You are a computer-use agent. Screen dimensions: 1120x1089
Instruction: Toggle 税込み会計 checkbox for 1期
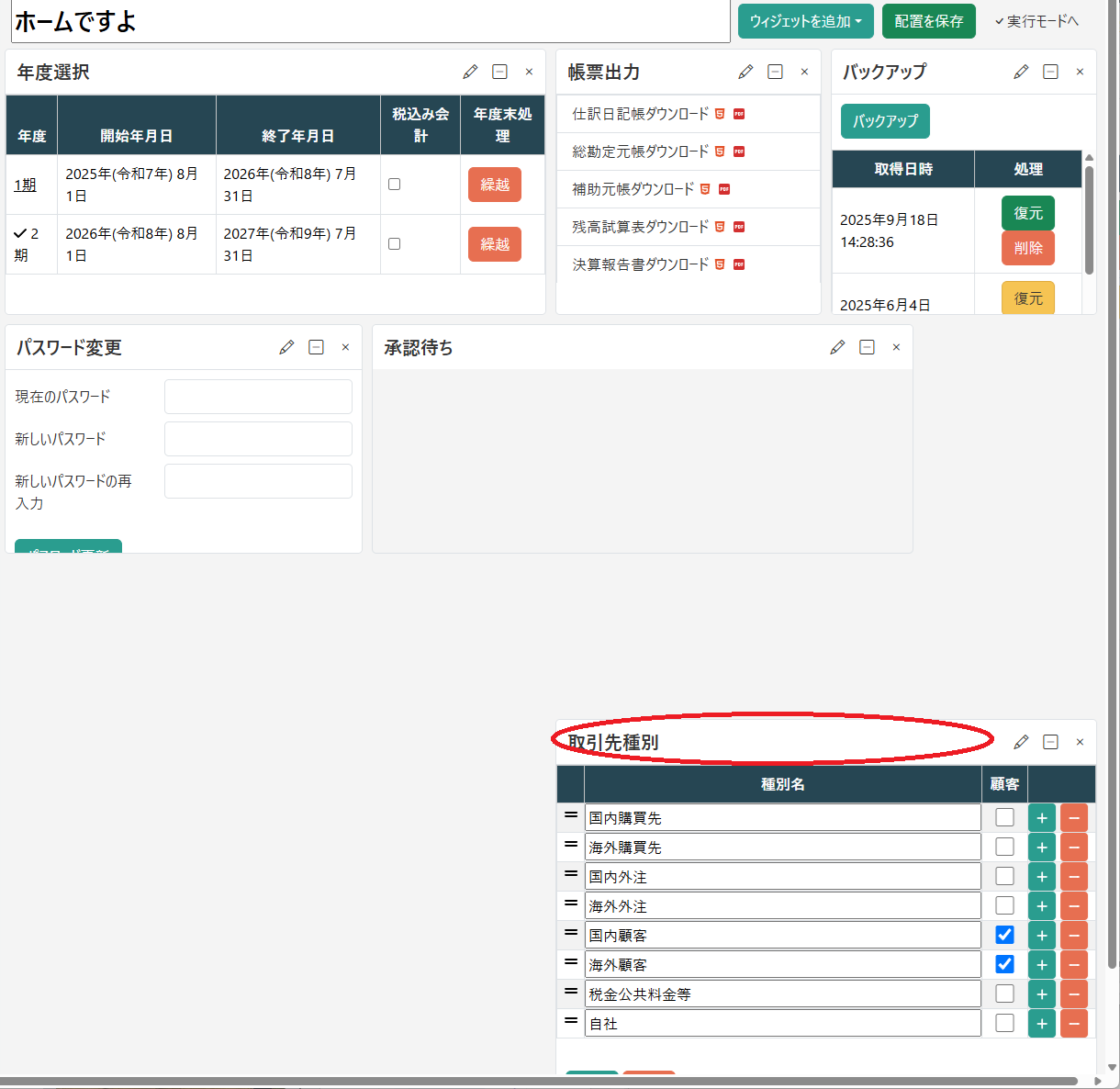click(x=394, y=185)
